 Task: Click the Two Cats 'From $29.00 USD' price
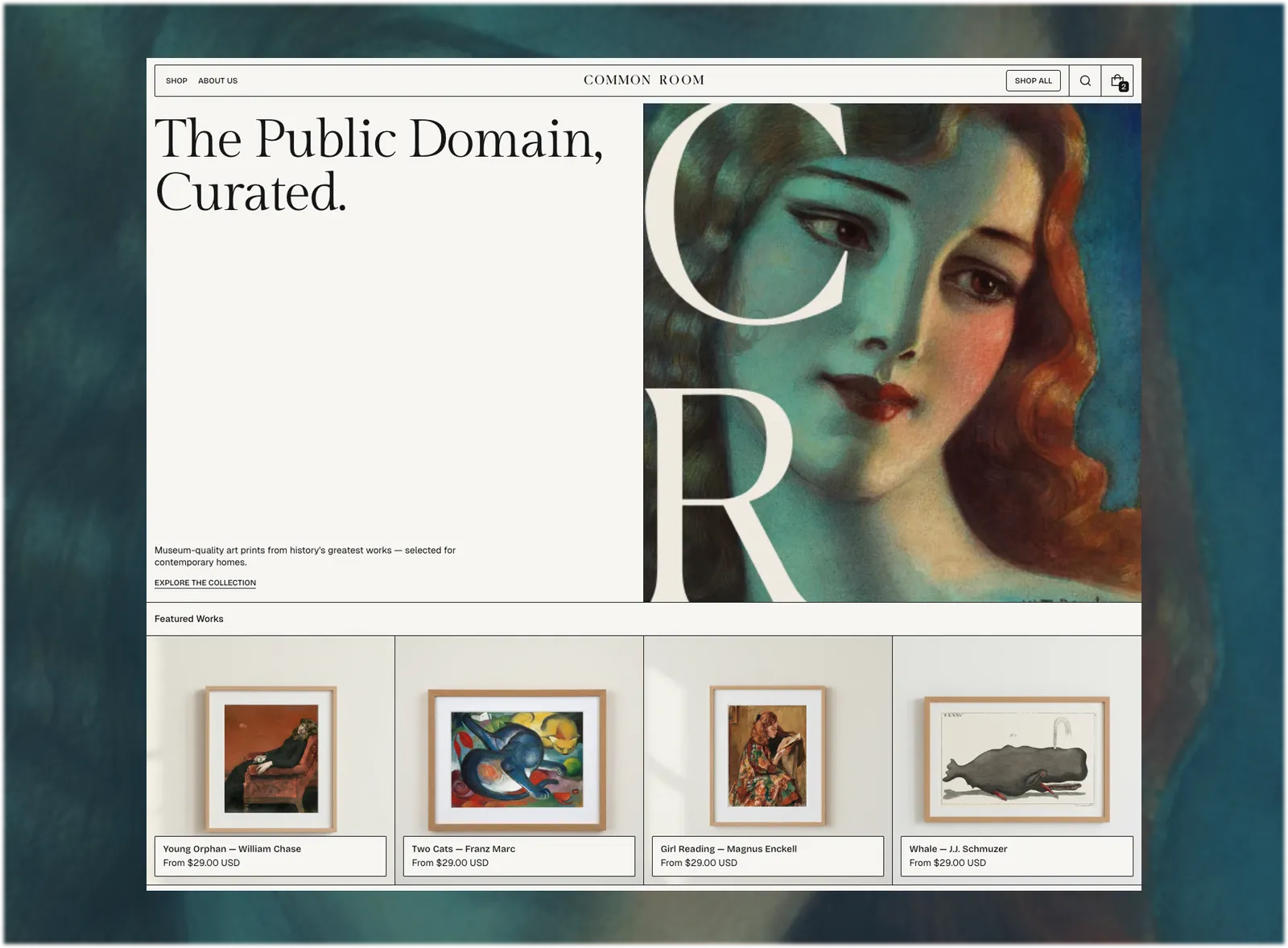(450, 863)
